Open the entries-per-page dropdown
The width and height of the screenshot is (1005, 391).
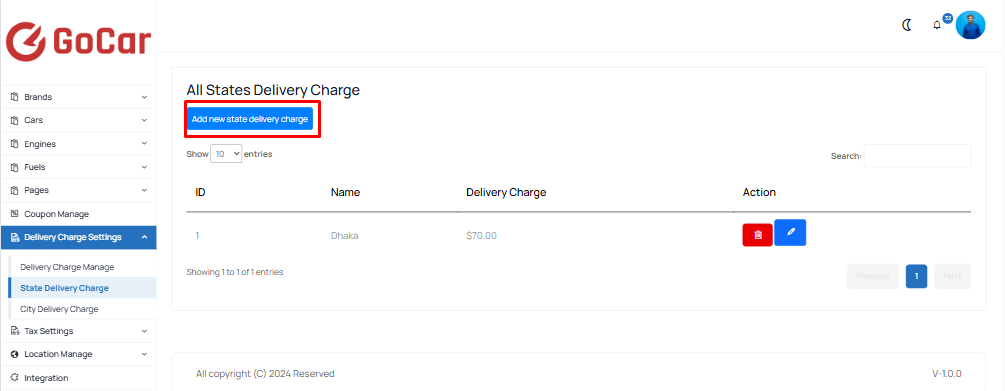tap(226, 154)
